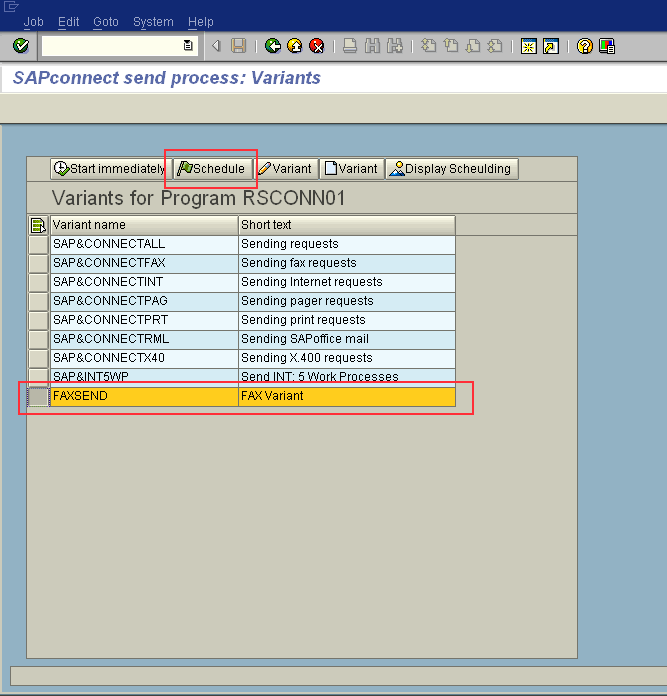
Task: Open the command field history dropdown
Action: 188,46
